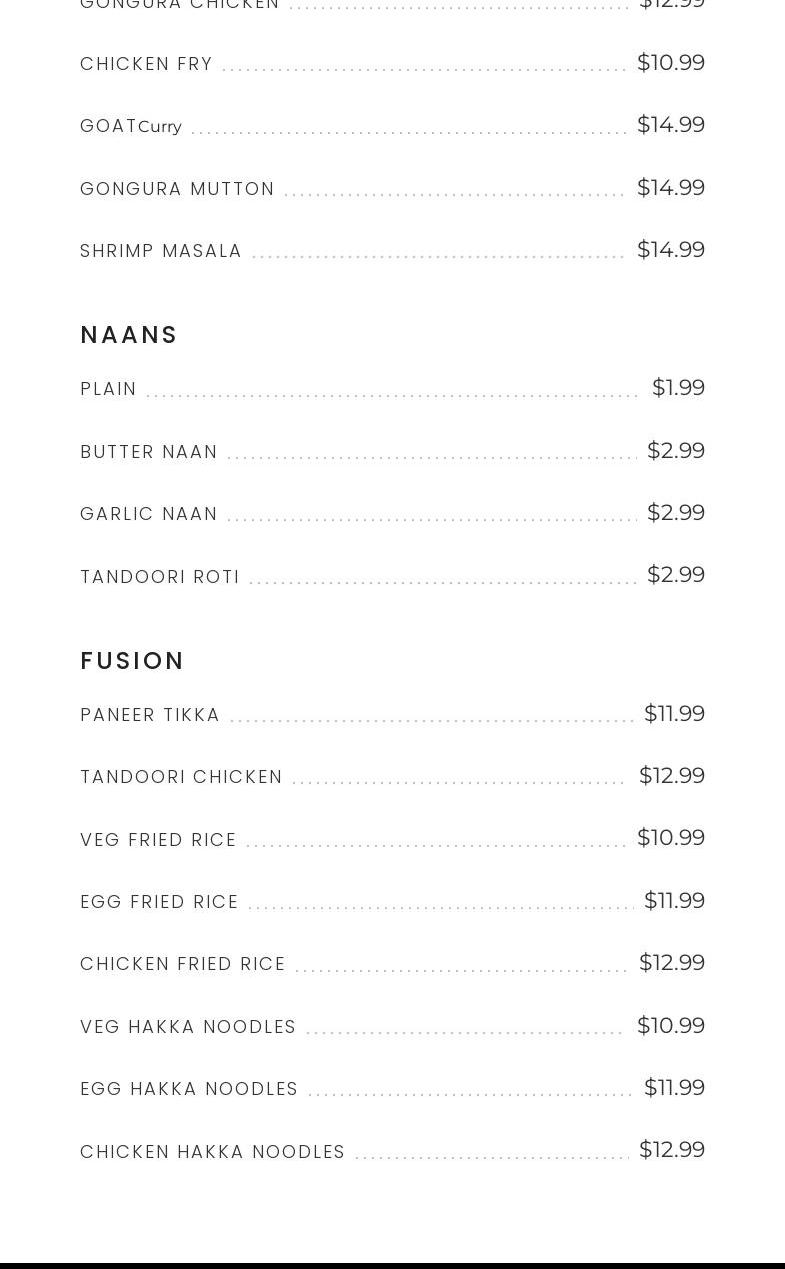This screenshot has height=1269, width=785.
Task: Select Paneer Tikka menu item
Action: pyautogui.click(x=150, y=715)
